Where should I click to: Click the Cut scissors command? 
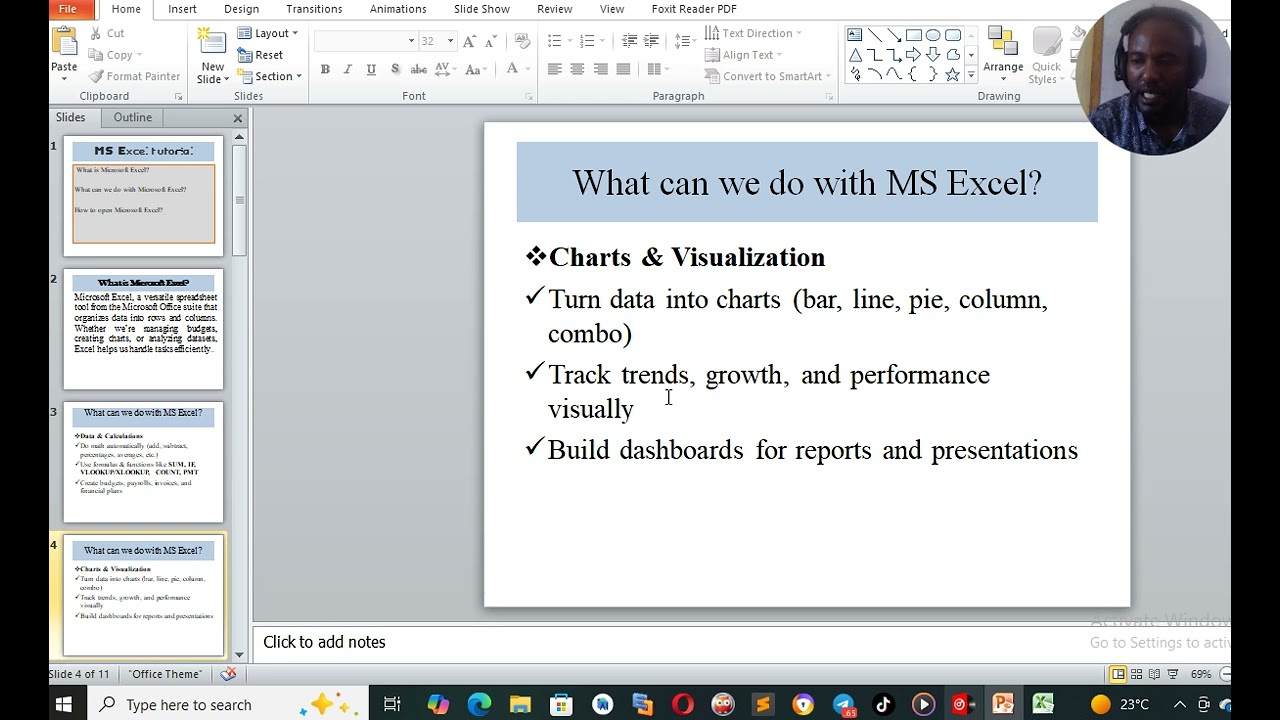pyautogui.click(x=106, y=33)
